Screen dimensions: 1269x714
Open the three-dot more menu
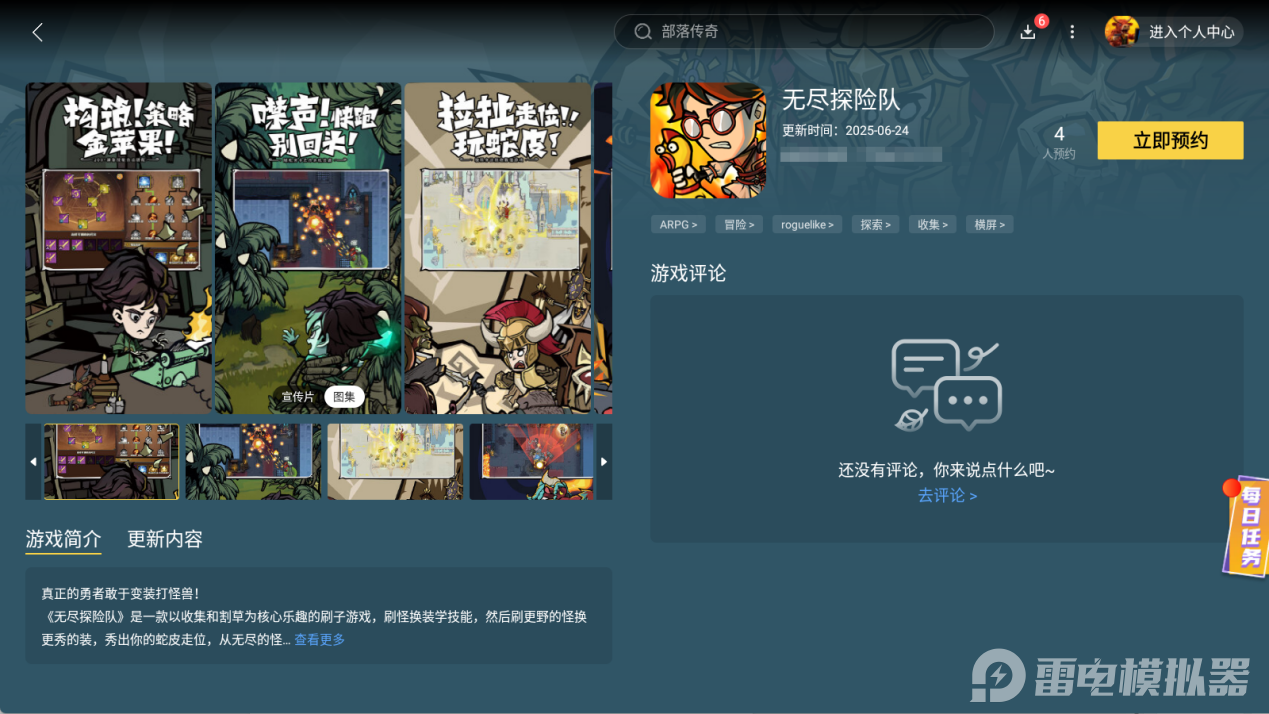(1072, 32)
